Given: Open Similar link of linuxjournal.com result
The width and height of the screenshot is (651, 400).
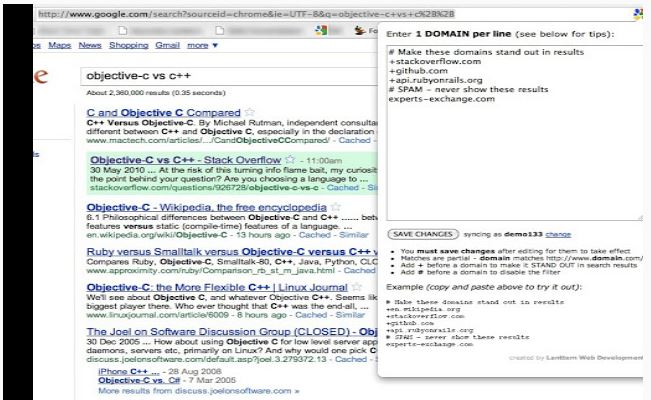Looking at the screenshot, I should point(350,315).
